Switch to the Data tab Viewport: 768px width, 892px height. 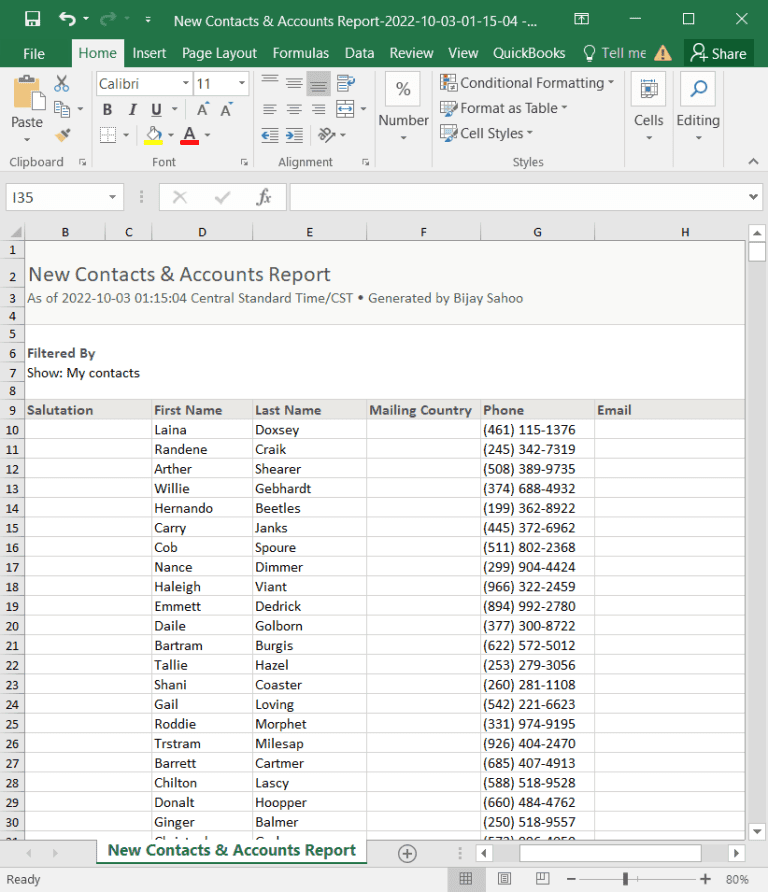[360, 53]
